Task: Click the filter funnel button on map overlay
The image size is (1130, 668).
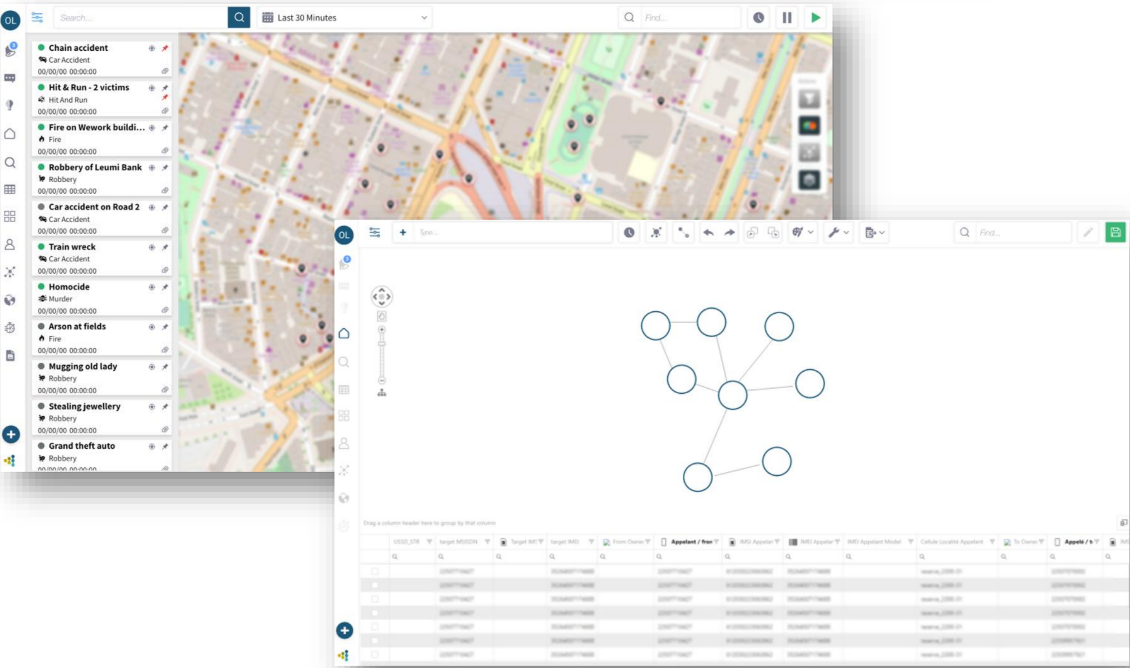Action: coord(809,99)
